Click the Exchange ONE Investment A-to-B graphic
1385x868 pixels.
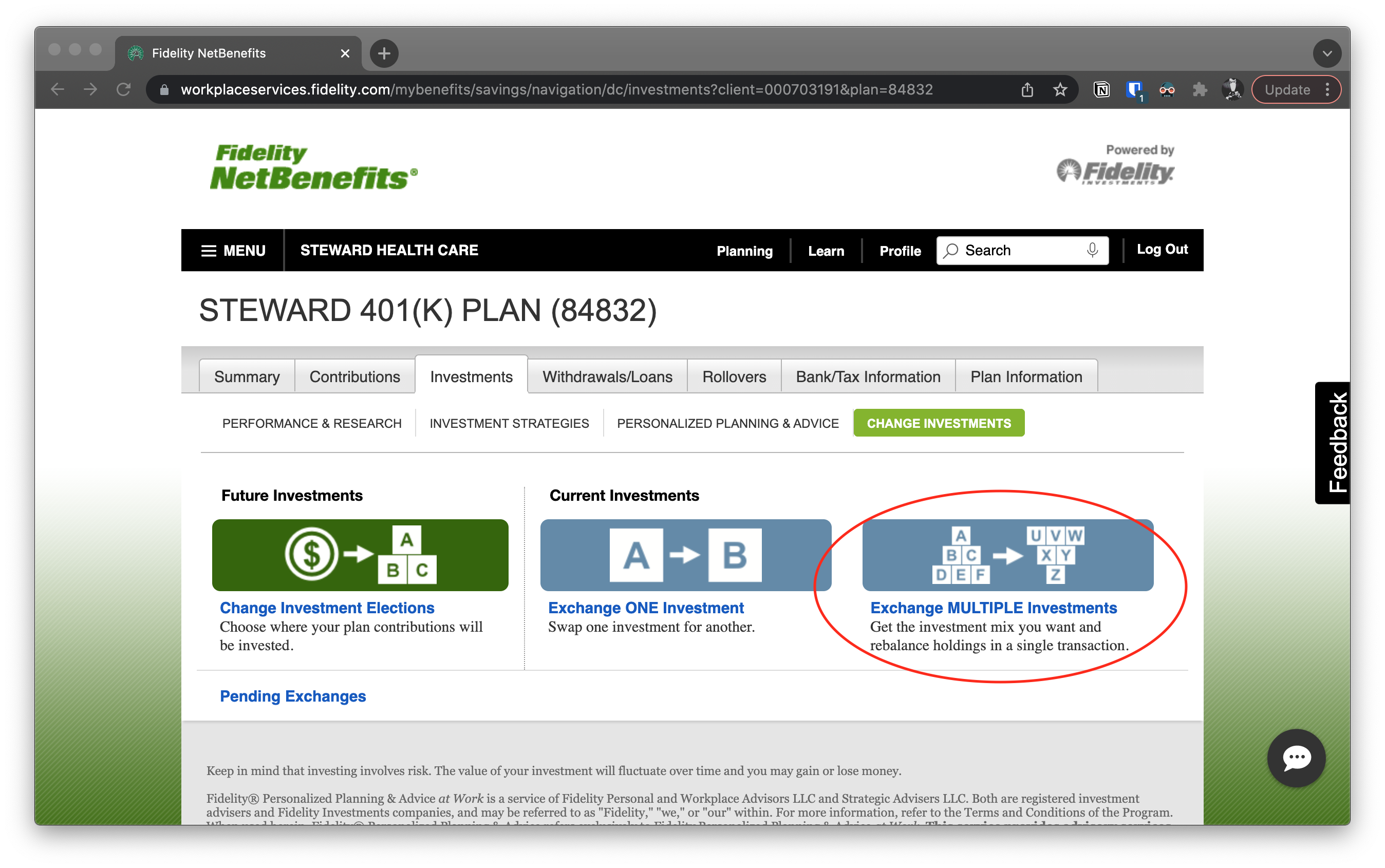(x=685, y=555)
